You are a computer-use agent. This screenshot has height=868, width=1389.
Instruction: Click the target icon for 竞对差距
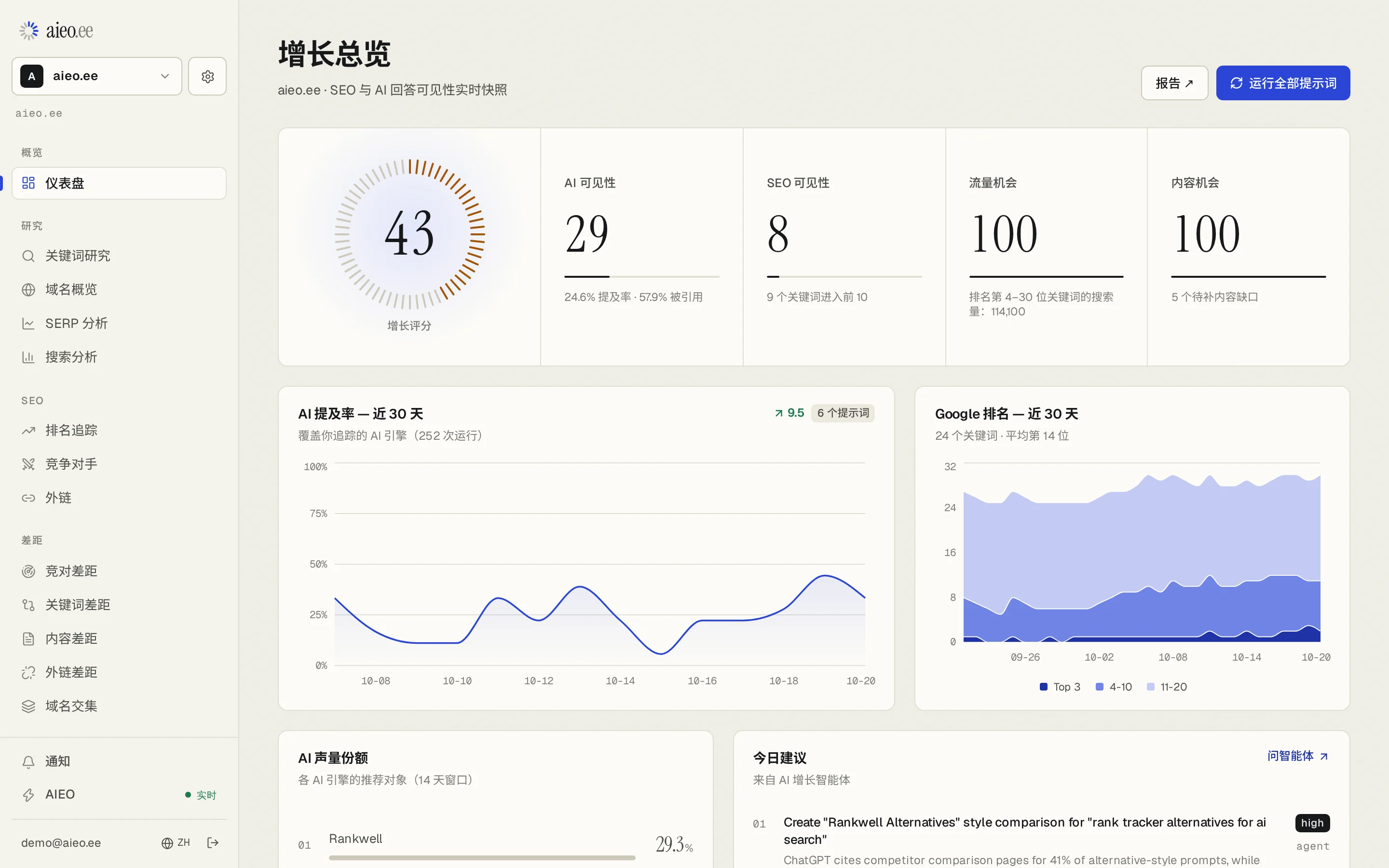click(28, 571)
